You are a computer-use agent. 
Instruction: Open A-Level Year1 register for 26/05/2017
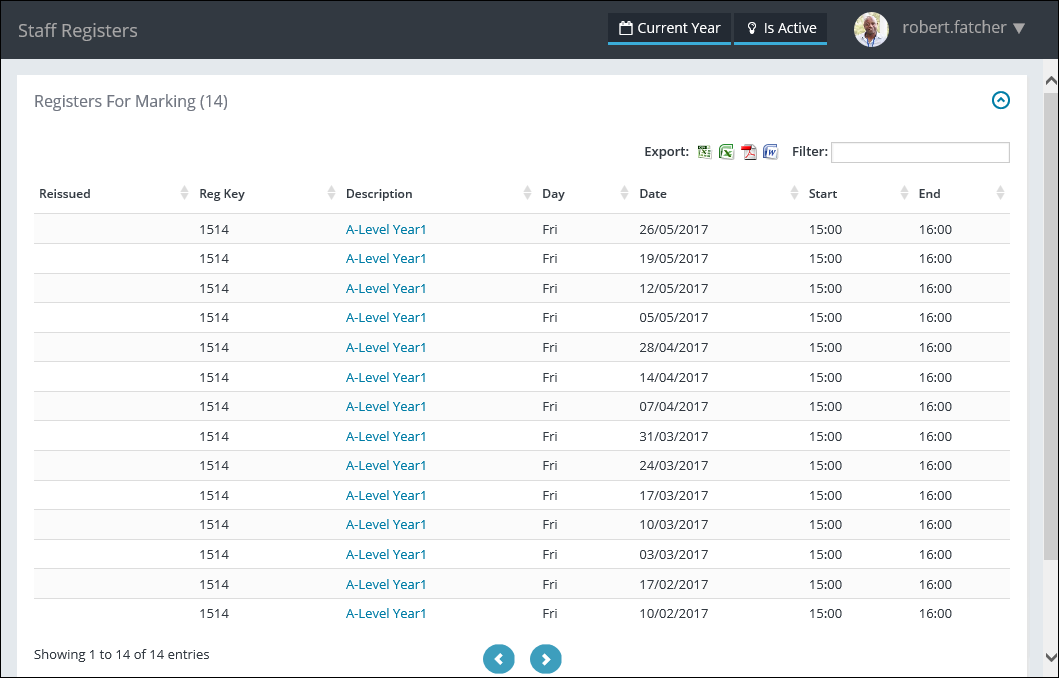click(386, 229)
